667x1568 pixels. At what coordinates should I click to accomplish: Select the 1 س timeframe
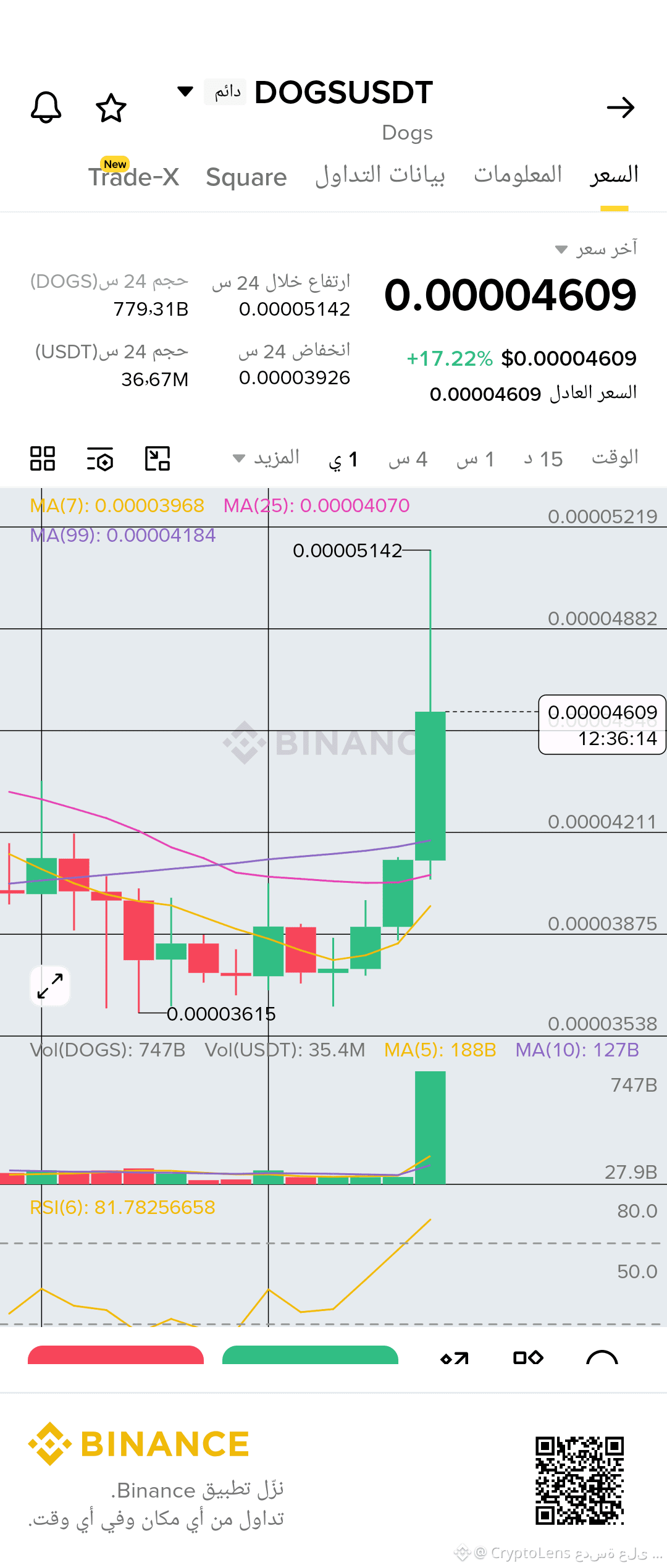pyautogui.click(x=476, y=459)
